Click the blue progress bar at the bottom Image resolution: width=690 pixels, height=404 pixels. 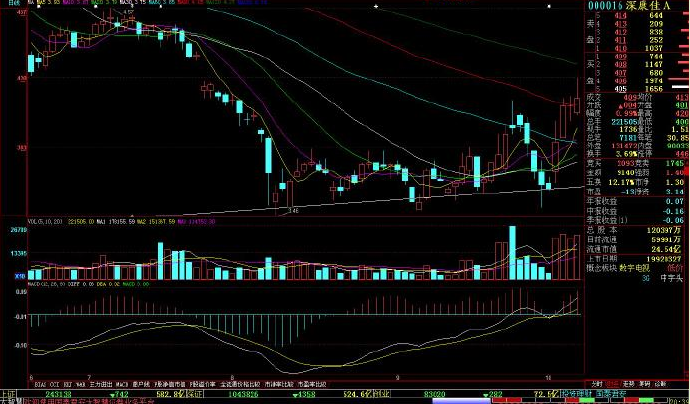(x=462, y=401)
